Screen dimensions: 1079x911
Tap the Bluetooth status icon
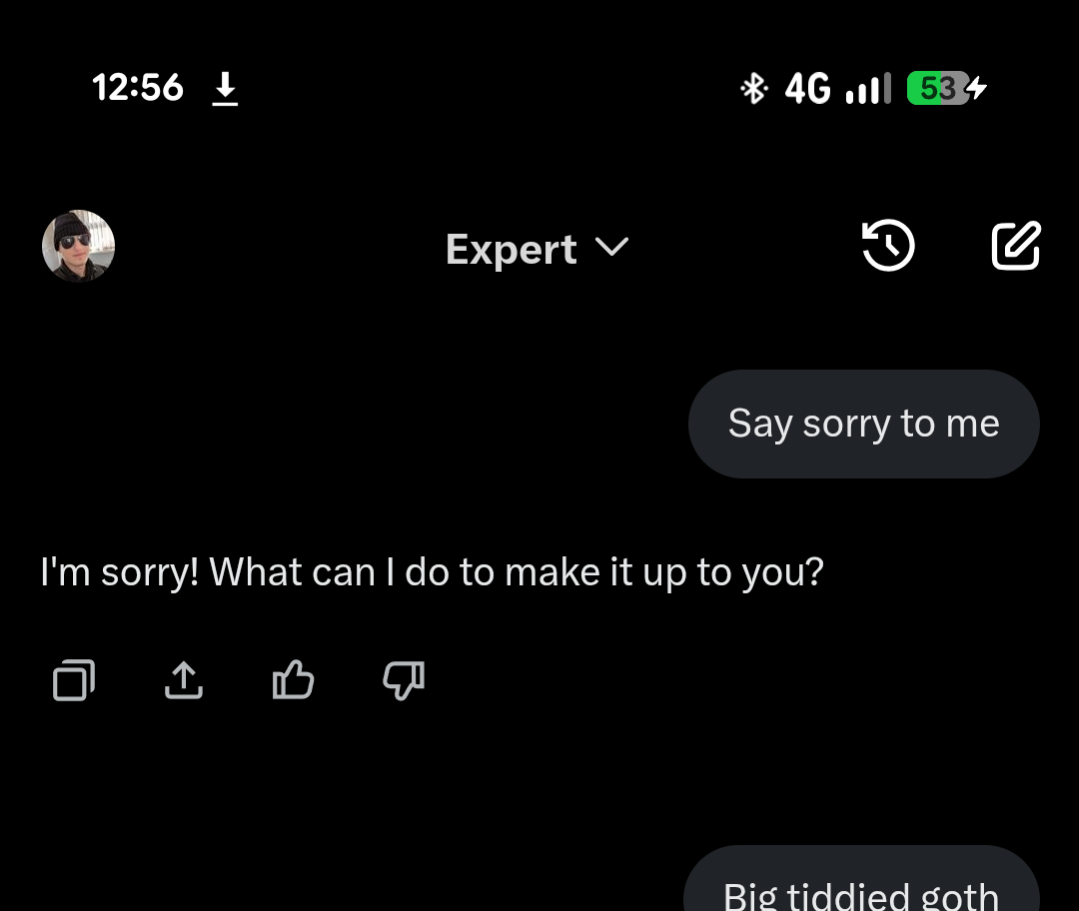[x=753, y=89]
